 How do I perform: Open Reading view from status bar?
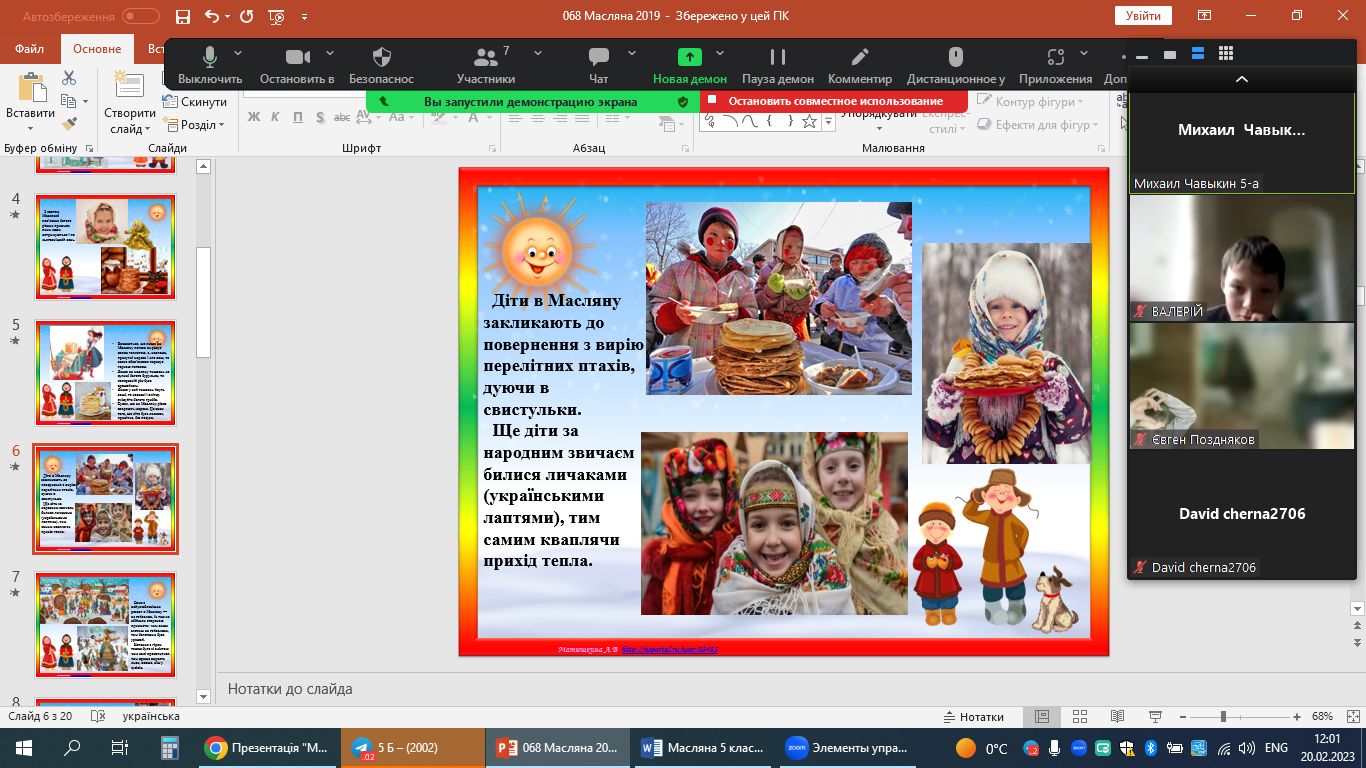pyautogui.click(x=1116, y=717)
